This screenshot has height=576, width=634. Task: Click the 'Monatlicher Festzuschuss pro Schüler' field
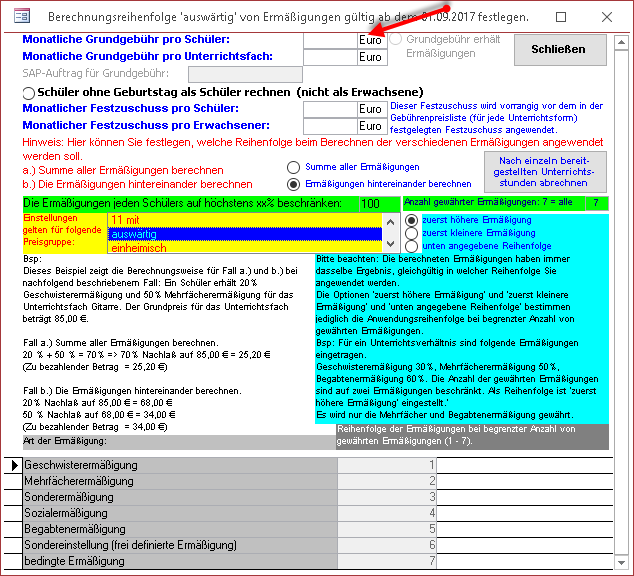[x=330, y=109]
